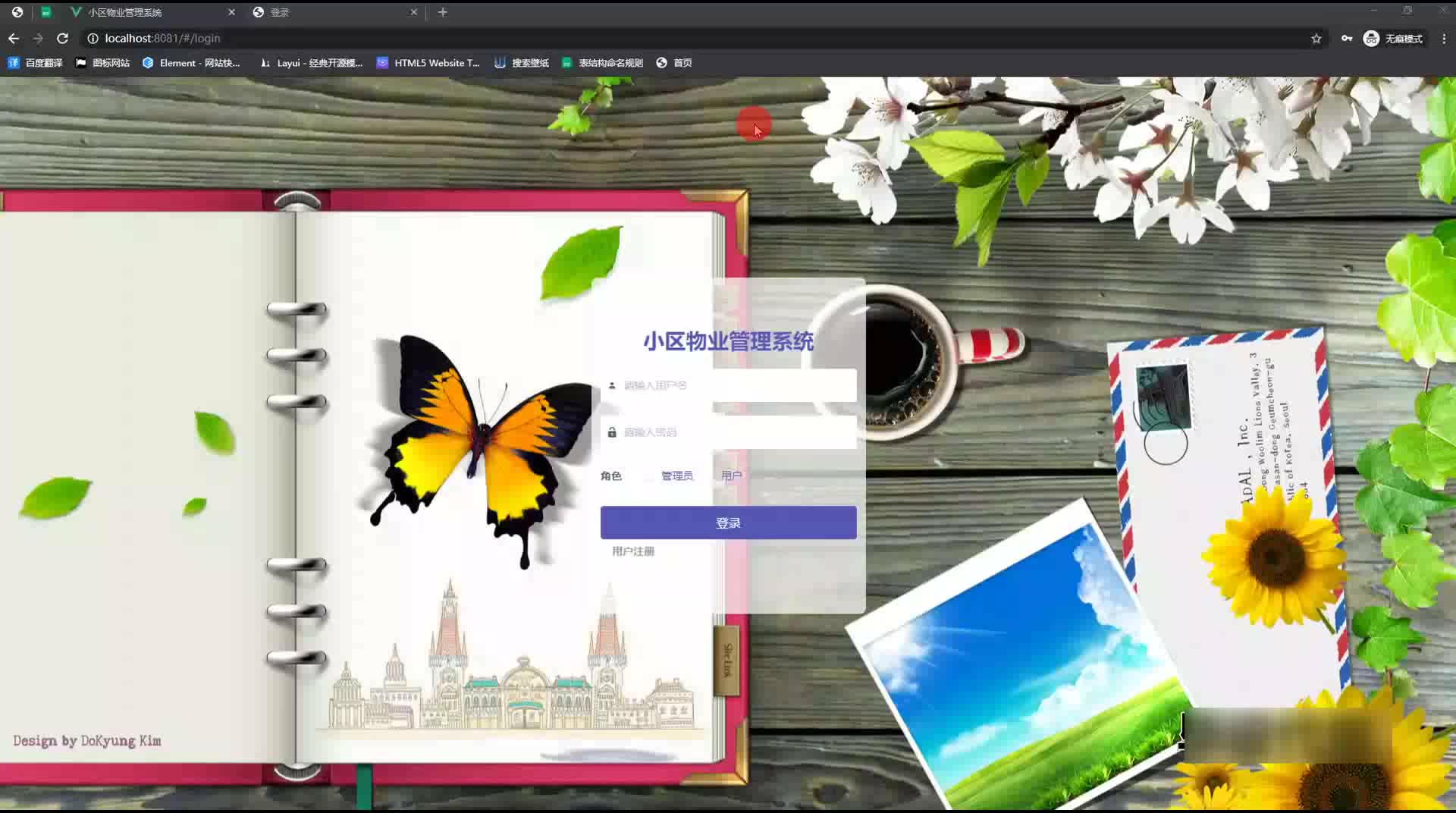Go back using the browser arrow
1456x813 pixels.
(x=14, y=38)
